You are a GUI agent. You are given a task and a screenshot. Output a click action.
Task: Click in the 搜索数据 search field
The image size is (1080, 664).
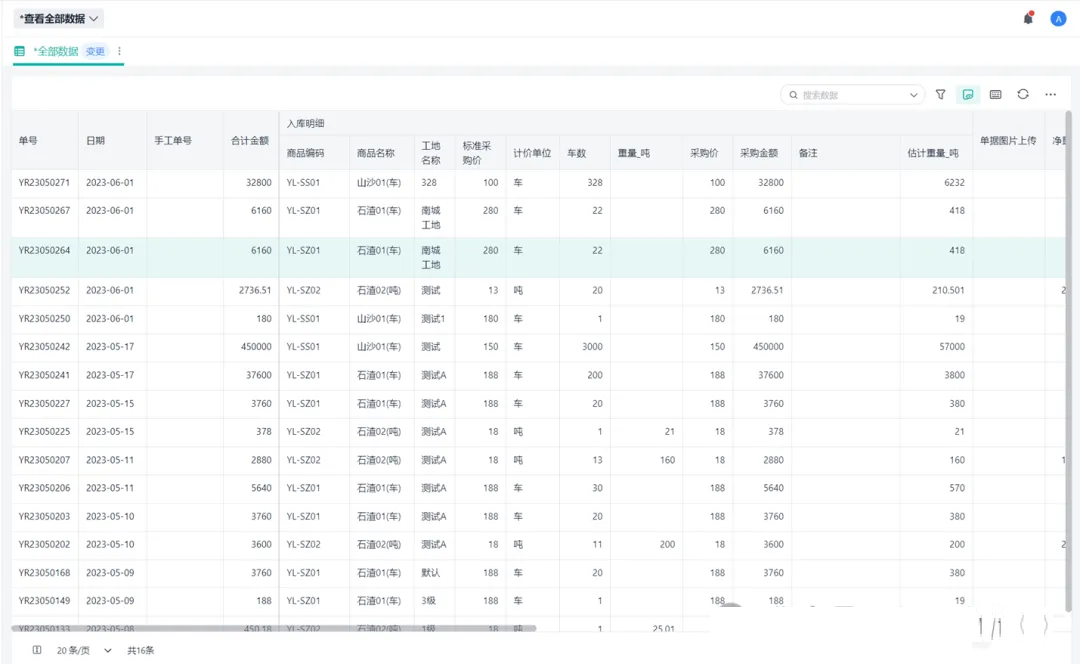pos(850,95)
